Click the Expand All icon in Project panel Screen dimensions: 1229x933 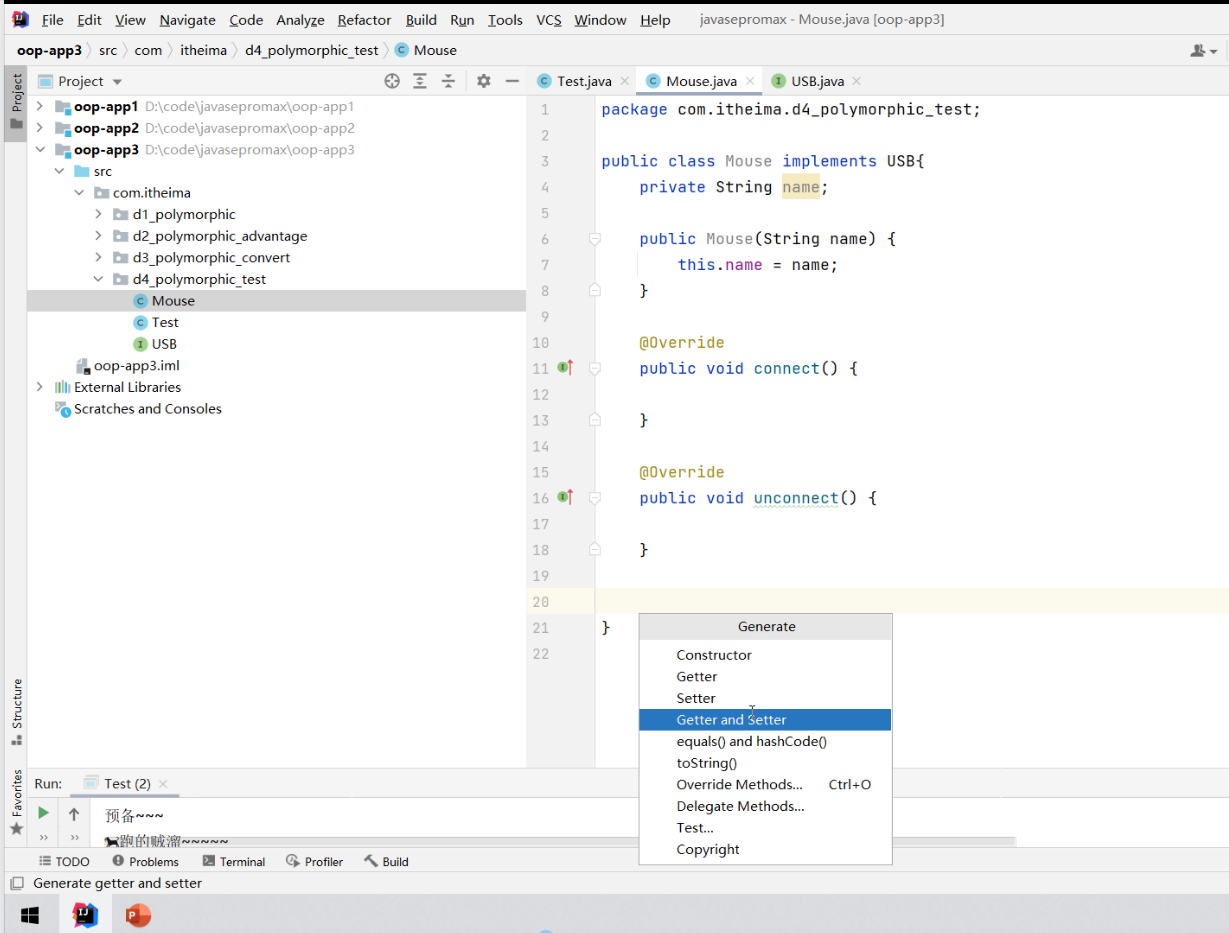tap(420, 81)
